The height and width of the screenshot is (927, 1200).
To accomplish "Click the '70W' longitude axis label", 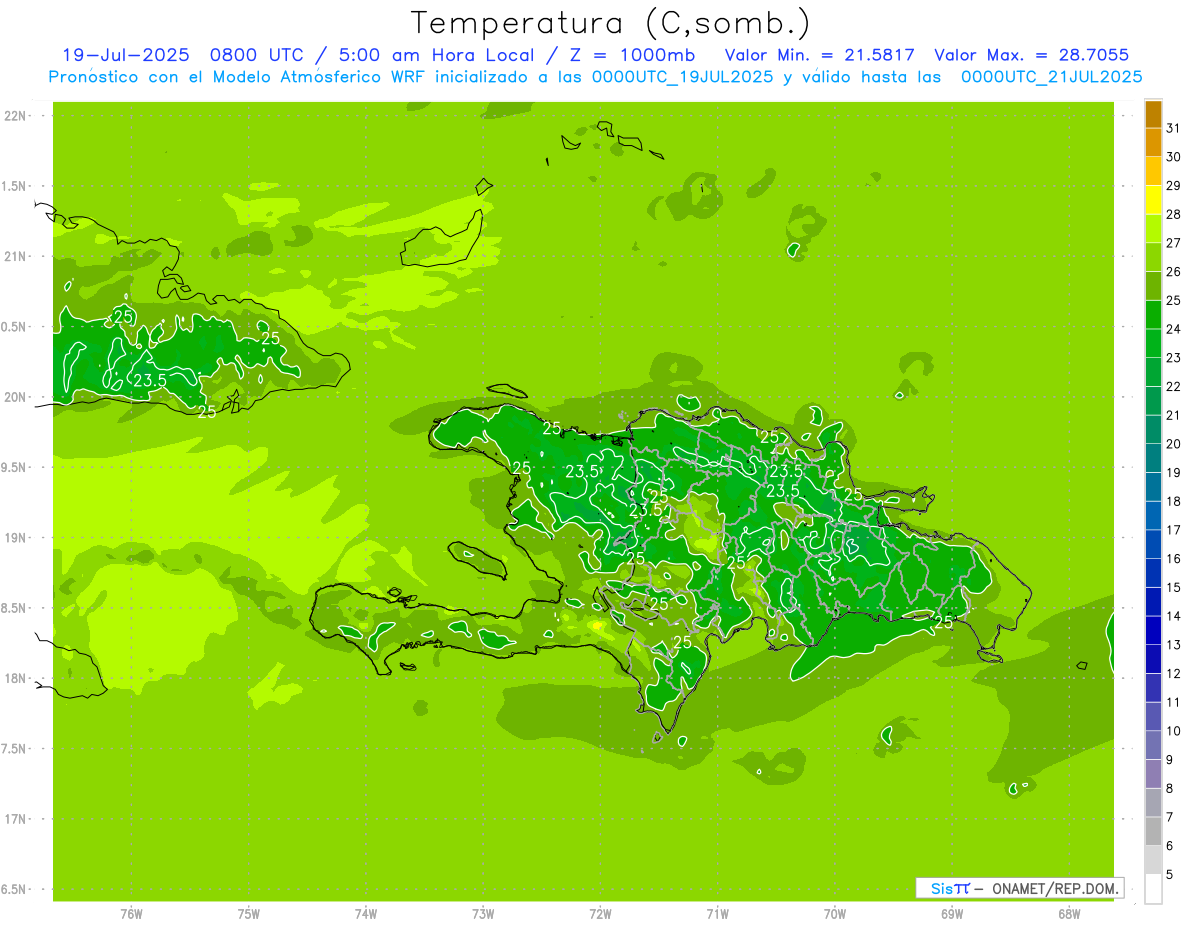I will coord(835,914).
